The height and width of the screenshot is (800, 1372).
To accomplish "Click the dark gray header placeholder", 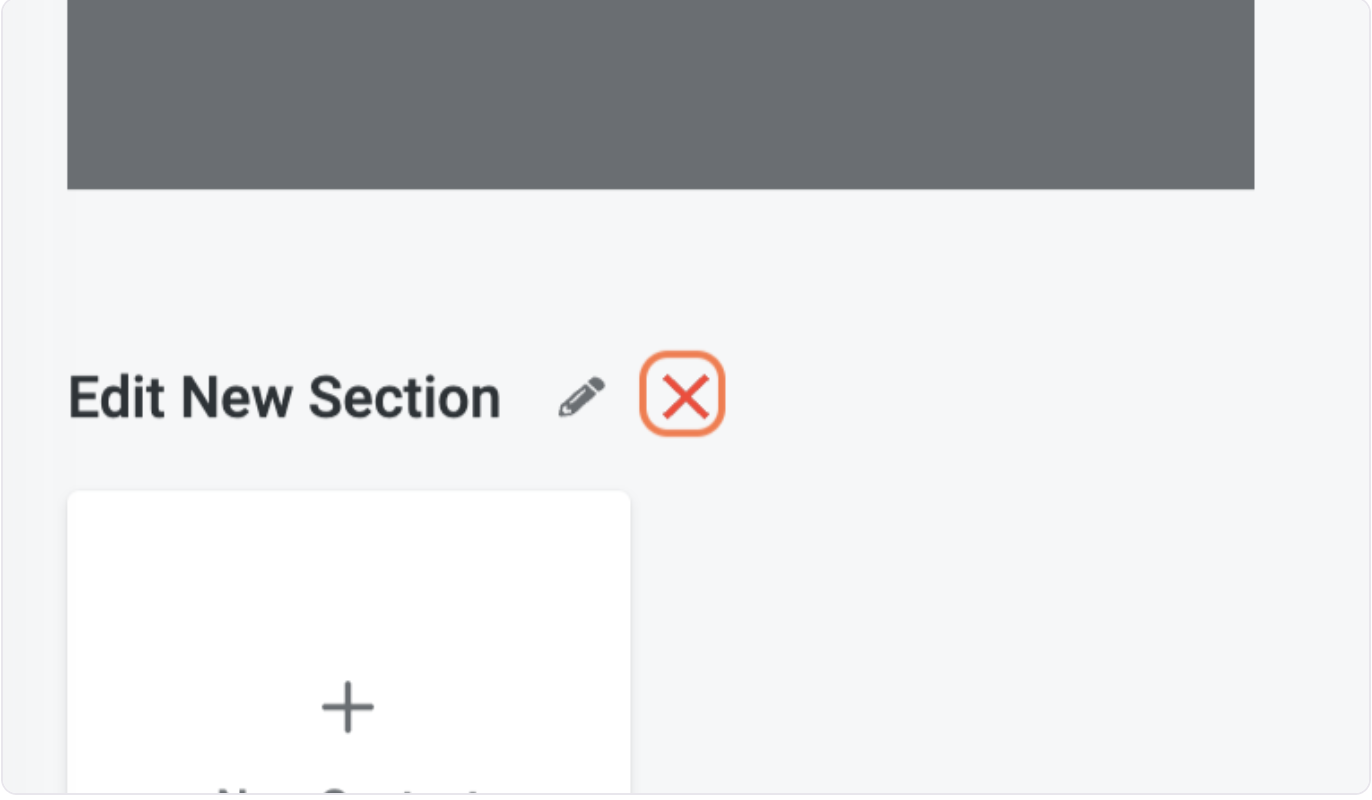I will 660,94.
